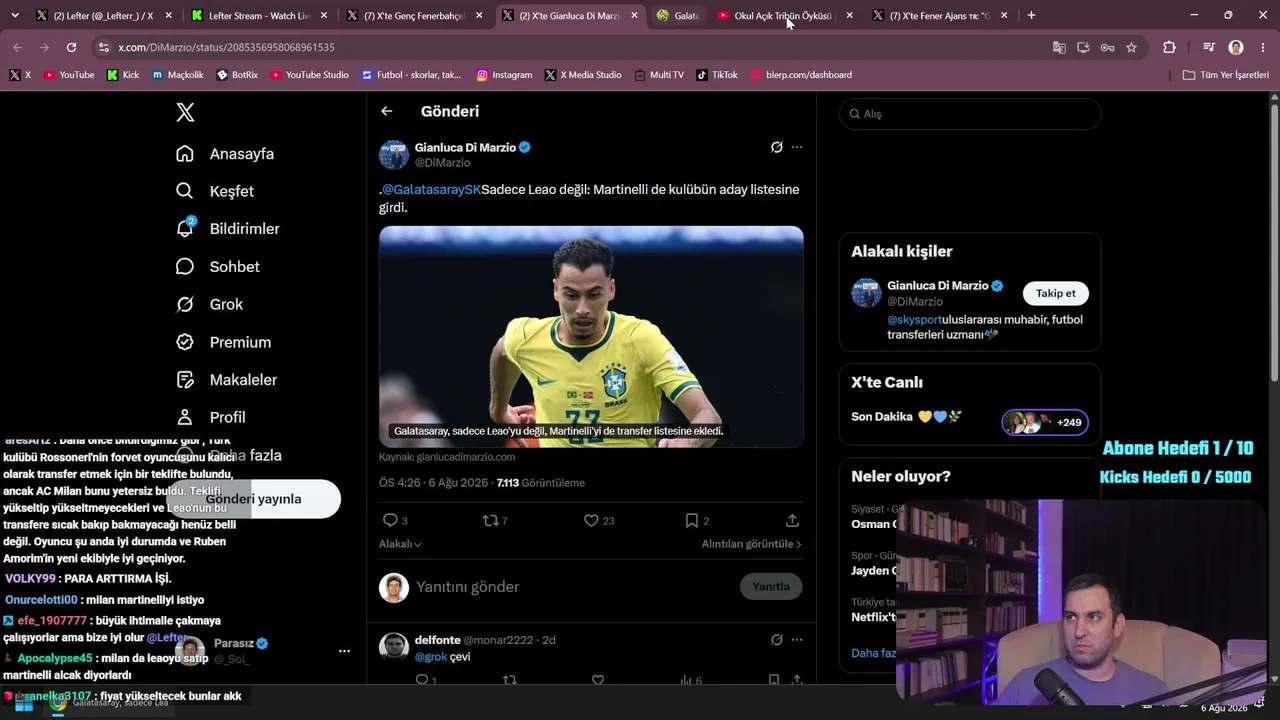Open more options on delfonte's reply

coord(797,640)
